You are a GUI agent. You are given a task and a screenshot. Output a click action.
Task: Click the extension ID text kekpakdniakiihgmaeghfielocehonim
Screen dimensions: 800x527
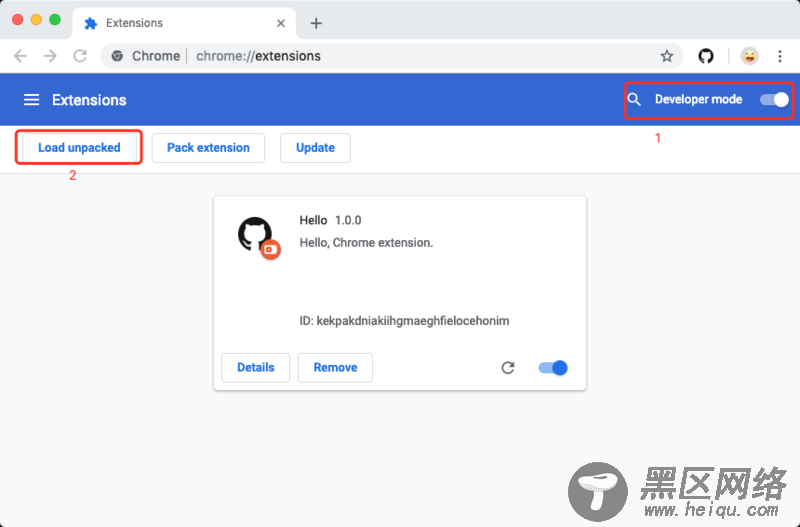(413, 321)
